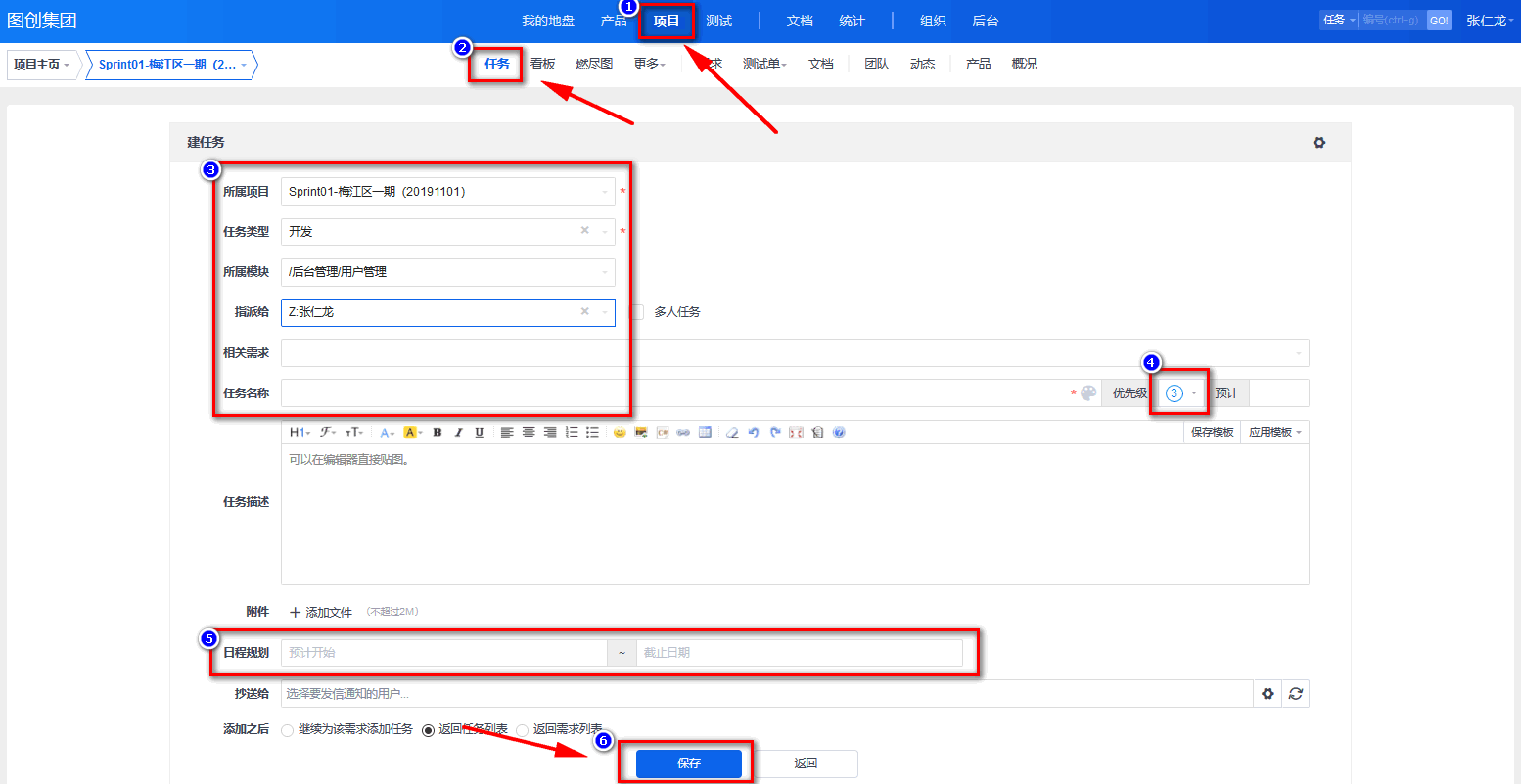Toggle underline formatting
Screen dimensions: 1521x784
(479, 432)
